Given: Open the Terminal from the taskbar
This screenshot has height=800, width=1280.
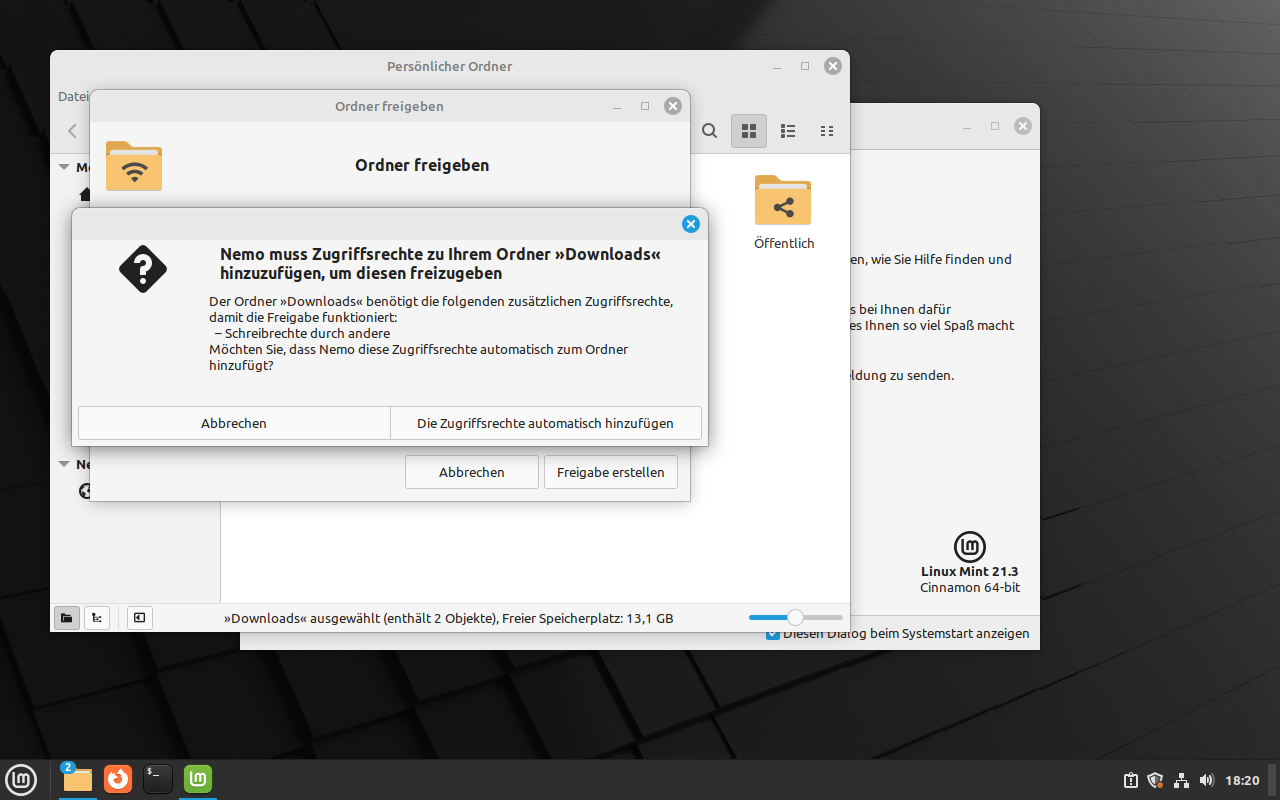Looking at the screenshot, I should click(x=158, y=779).
